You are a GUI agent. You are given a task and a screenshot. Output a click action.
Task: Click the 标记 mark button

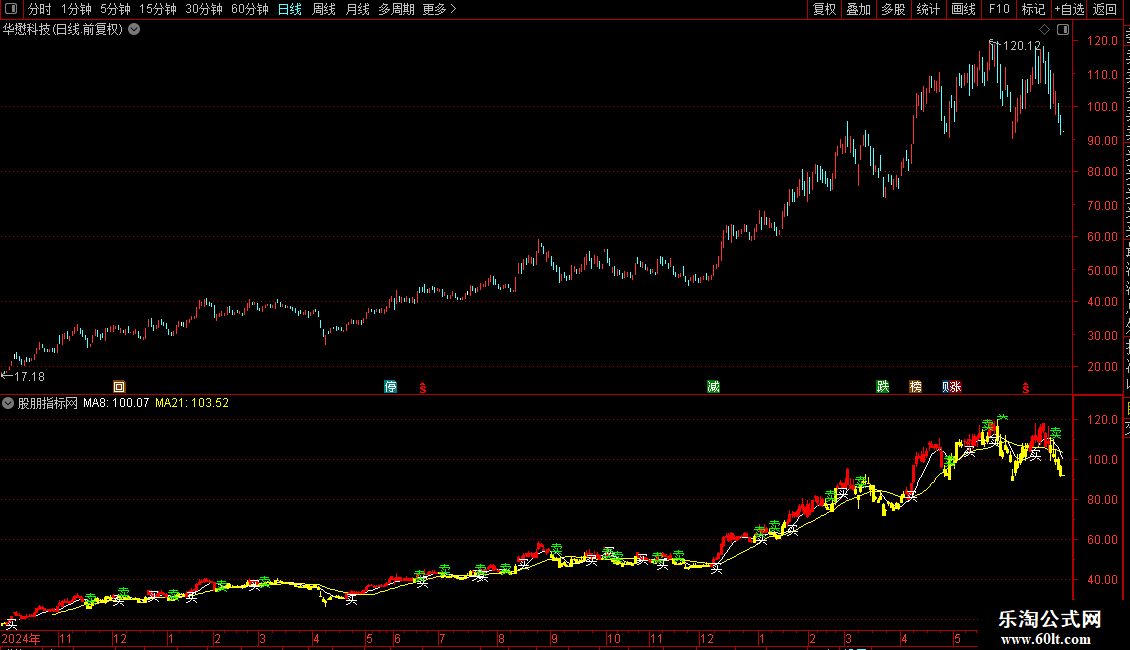click(x=1033, y=9)
